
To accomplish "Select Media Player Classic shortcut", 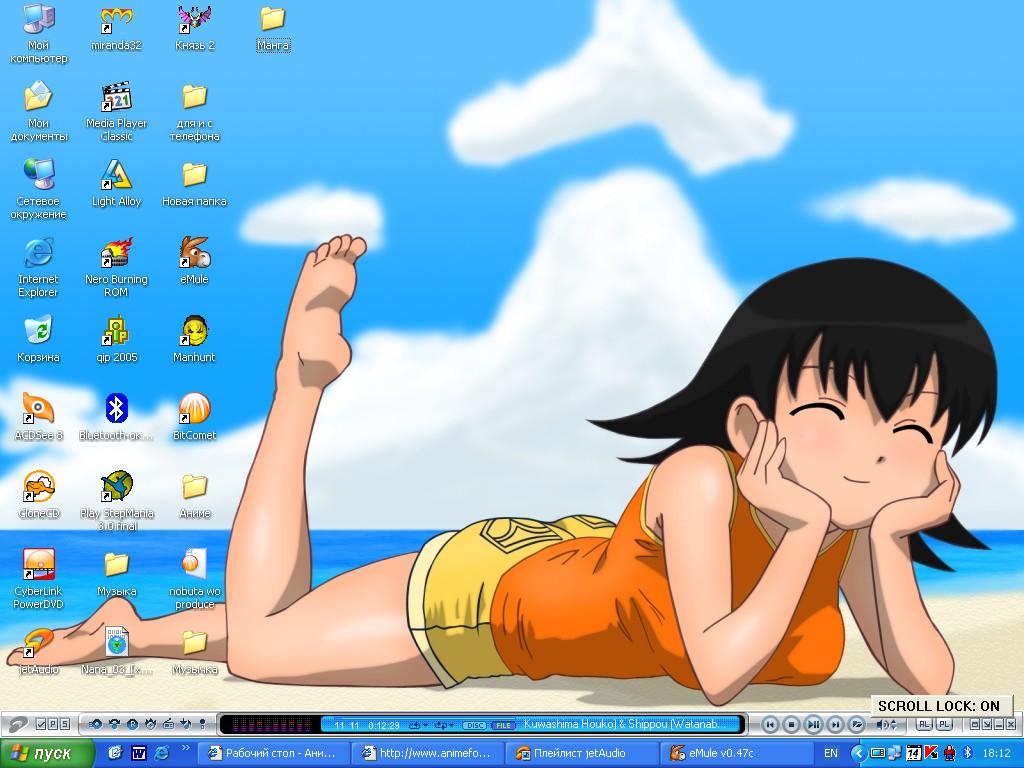I will point(116,111).
